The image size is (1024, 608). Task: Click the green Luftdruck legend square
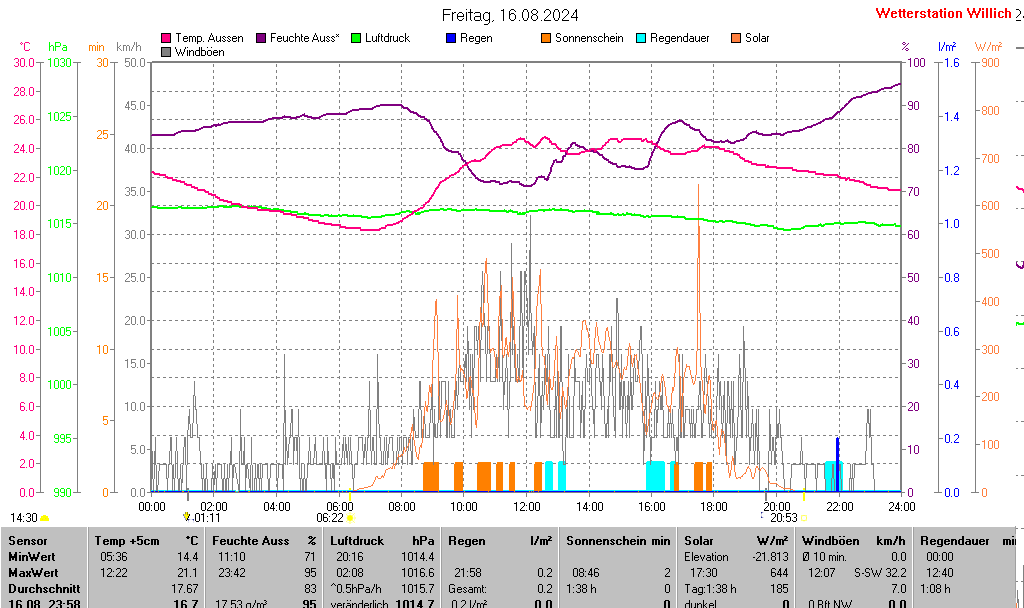tap(356, 38)
